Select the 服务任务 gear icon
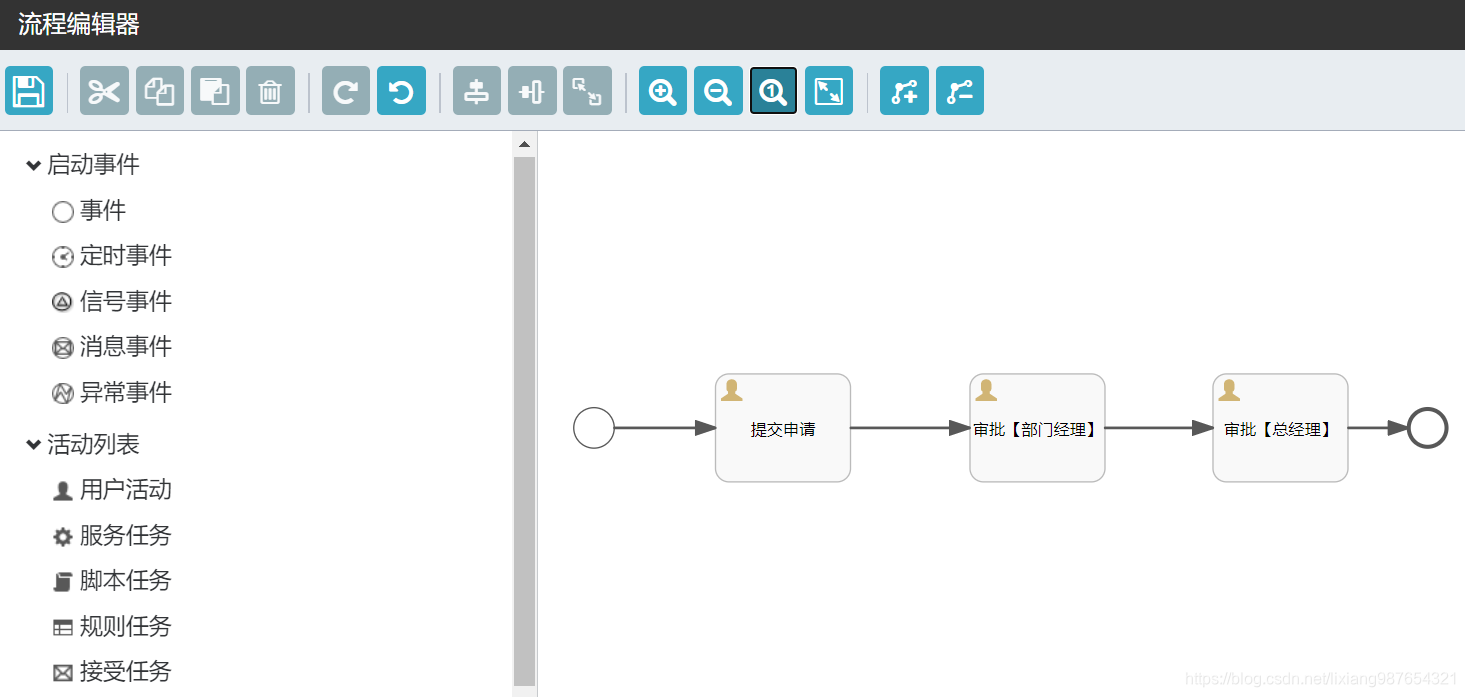Viewport: 1465px width, 697px height. tap(63, 537)
